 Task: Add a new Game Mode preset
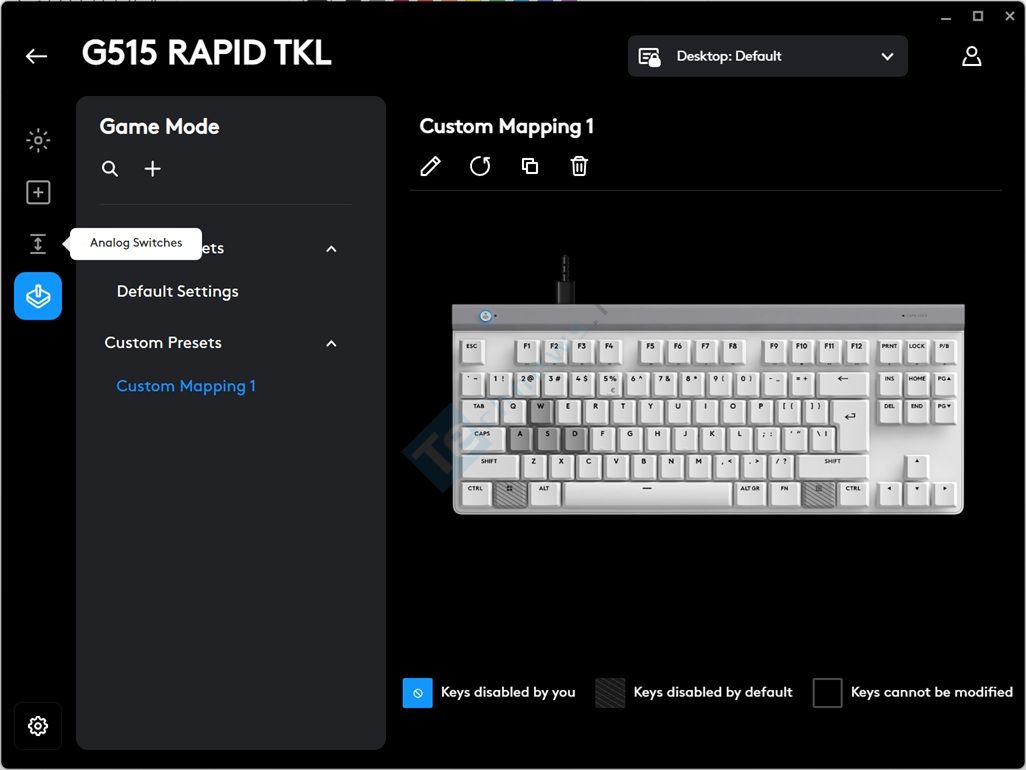152,169
